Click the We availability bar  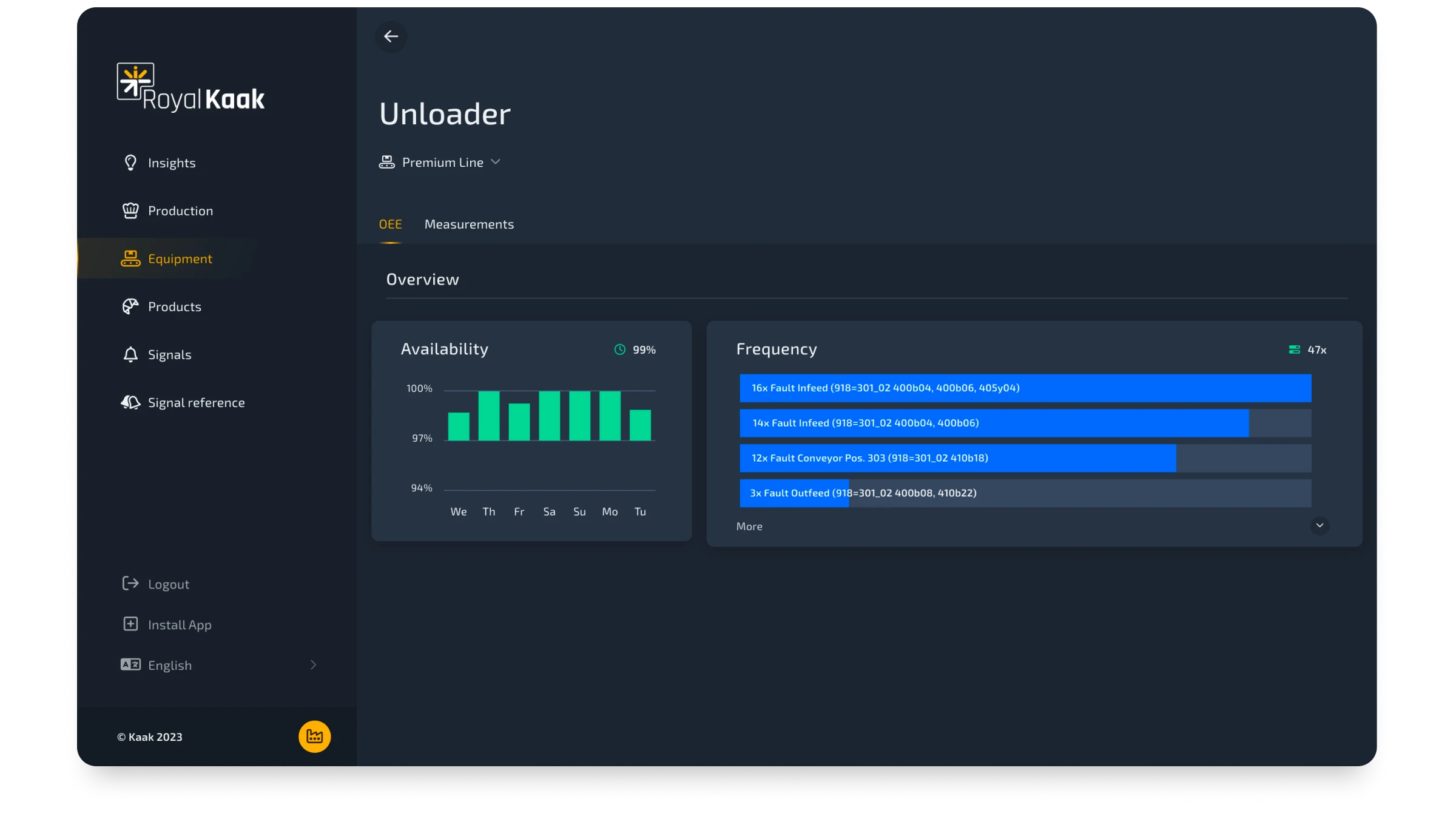(459, 426)
